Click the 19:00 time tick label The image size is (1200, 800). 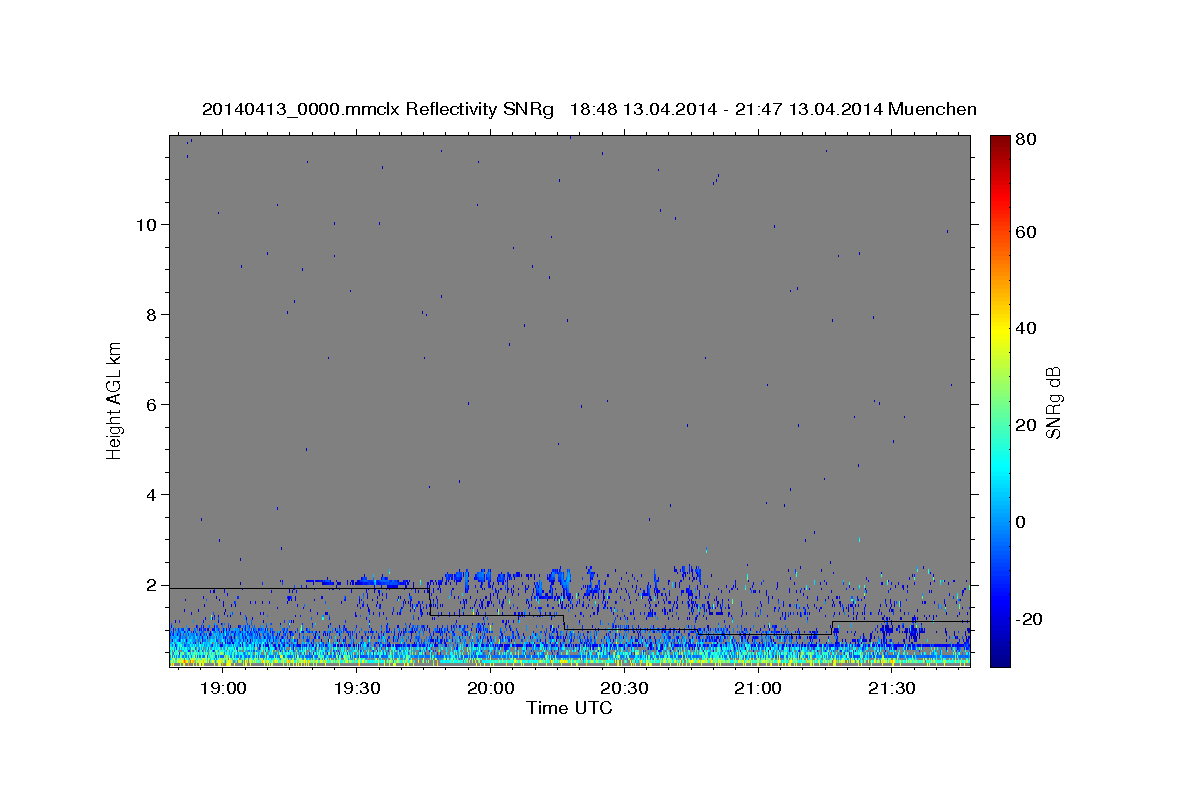(x=223, y=688)
